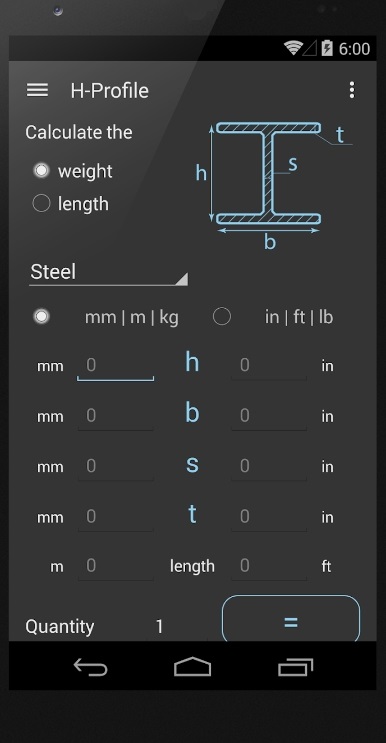Tap the H-profile cross-section diagram
The width and height of the screenshot is (386, 743).
click(274, 185)
